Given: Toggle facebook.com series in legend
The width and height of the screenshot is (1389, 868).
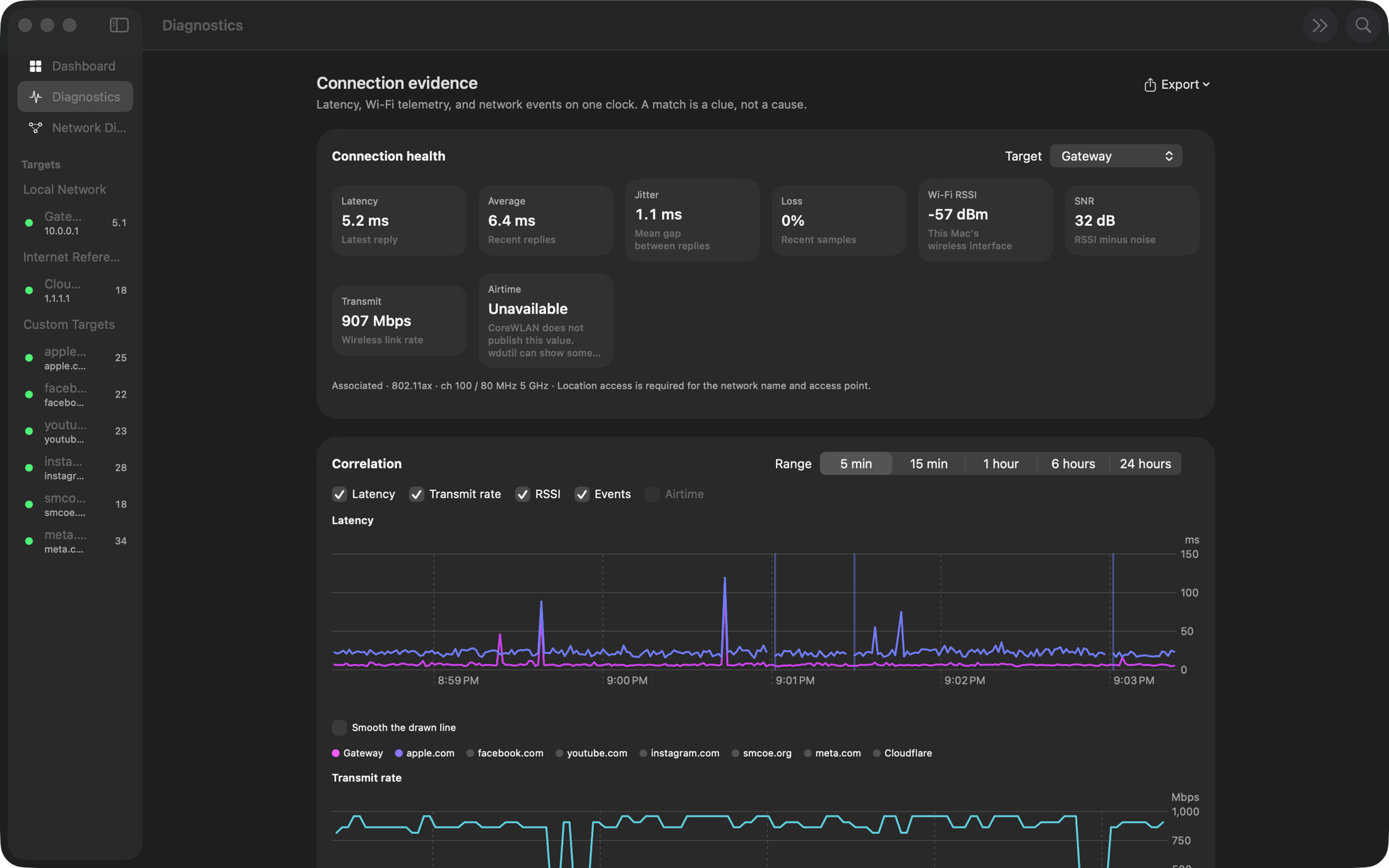Looking at the screenshot, I should coord(504,753).
